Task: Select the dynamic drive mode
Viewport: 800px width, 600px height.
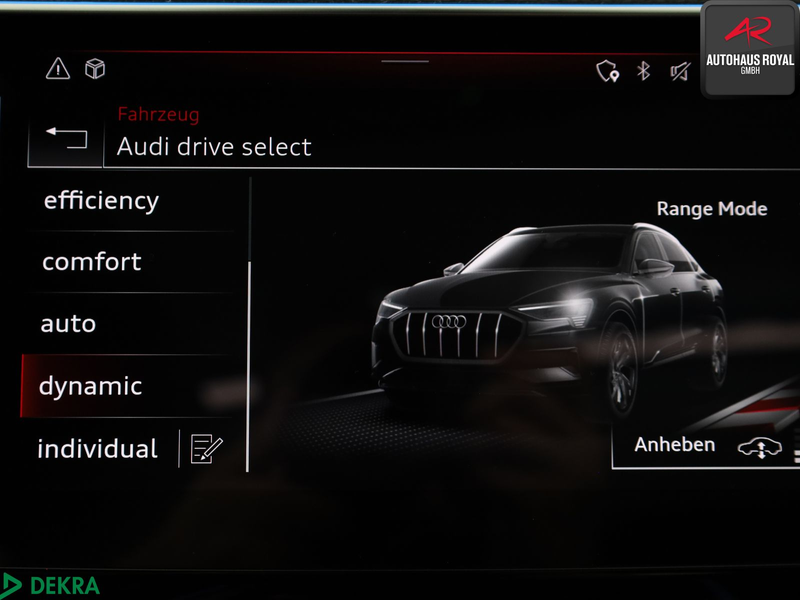Action: click(128, 386)
